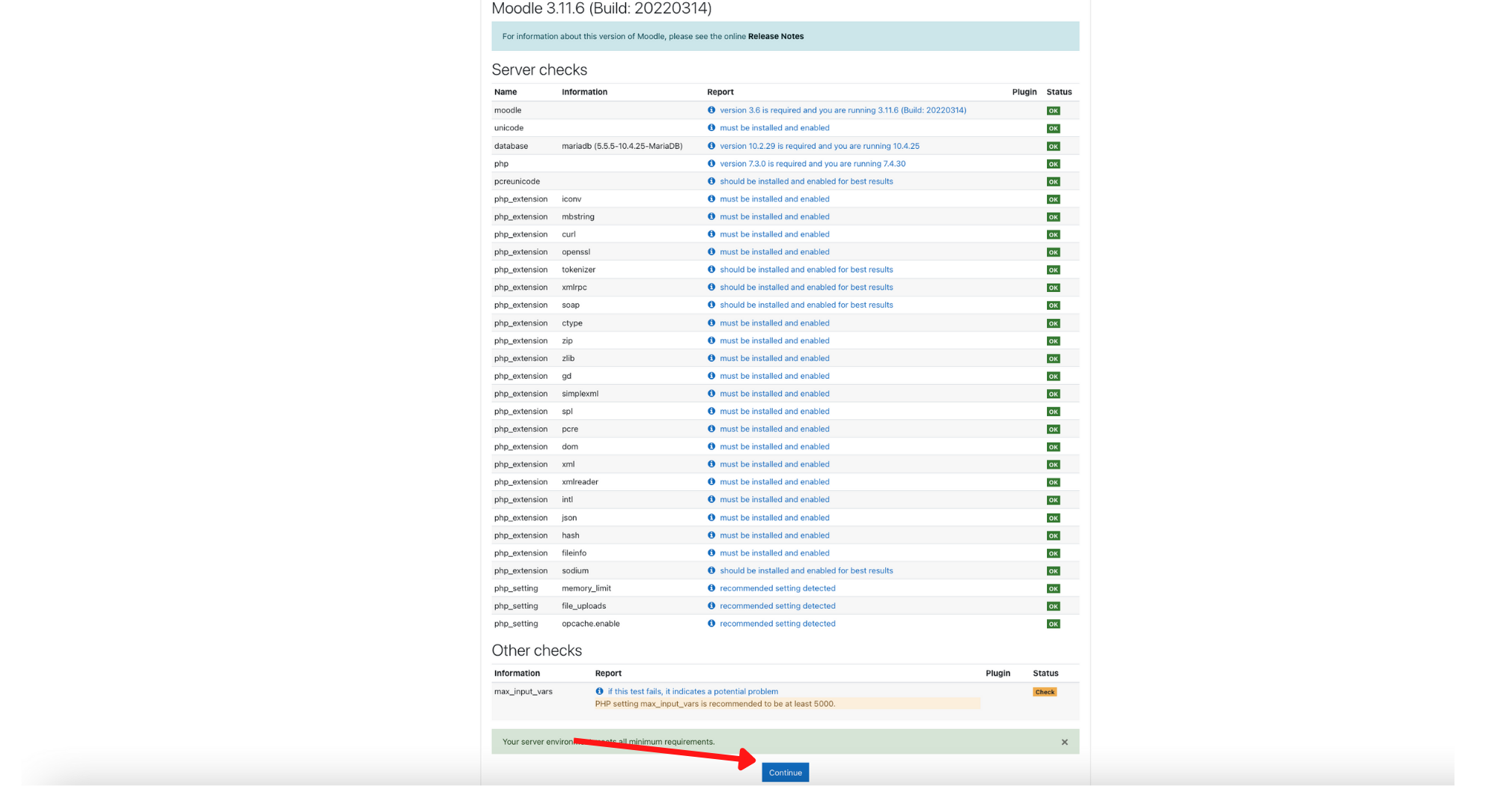Click info icon in the pcreunicode row
This screenshot has width=1512, height=786.
[711, 181]
